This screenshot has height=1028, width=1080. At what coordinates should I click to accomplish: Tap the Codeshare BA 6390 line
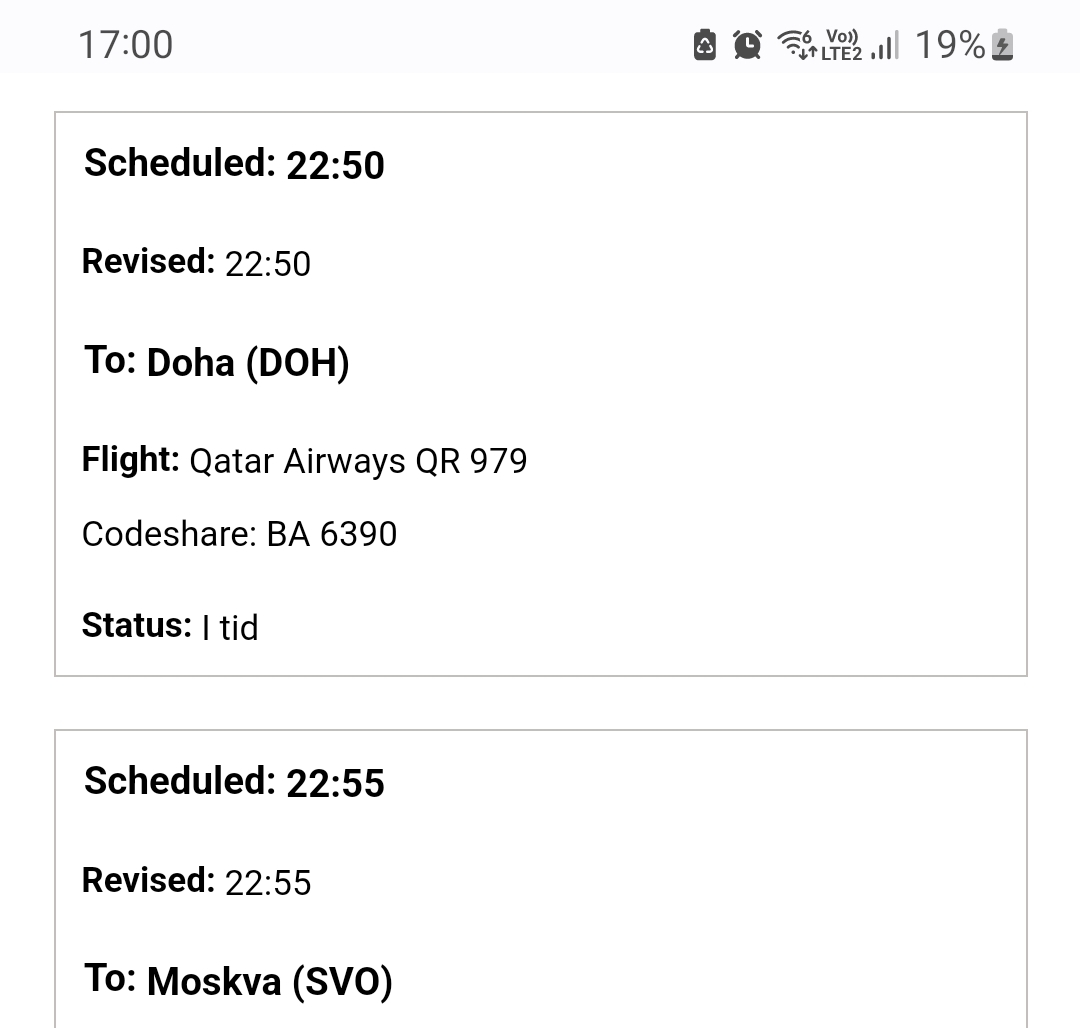pos(239,534)
